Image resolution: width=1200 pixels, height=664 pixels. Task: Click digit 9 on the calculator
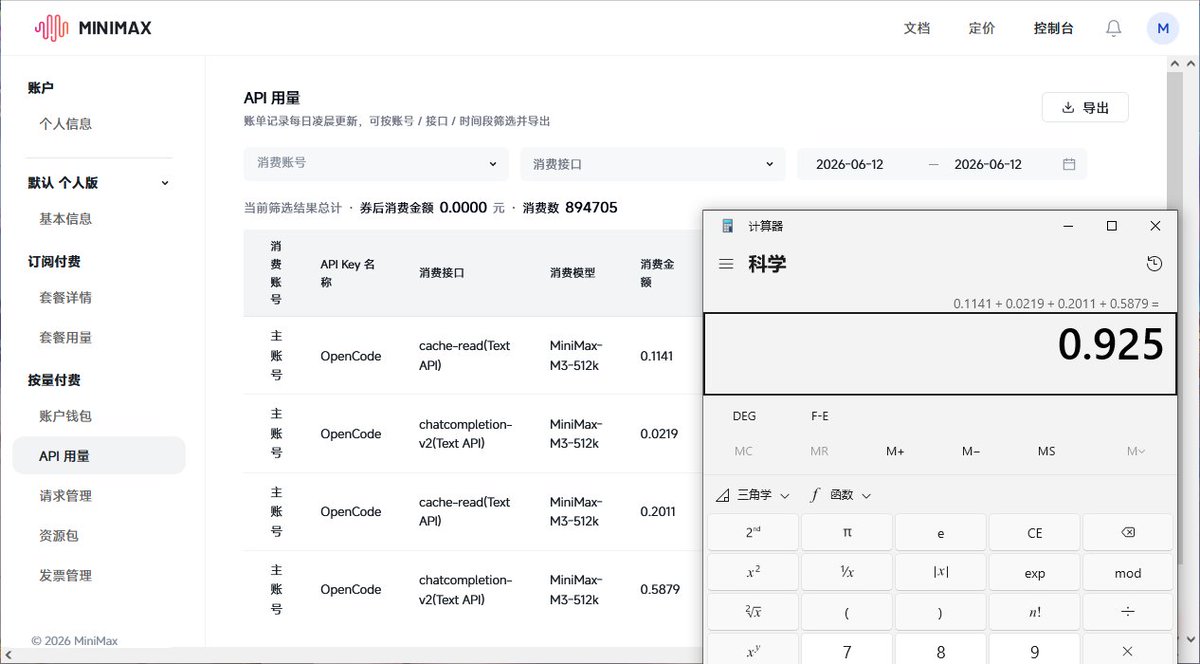pos(1035,649)
